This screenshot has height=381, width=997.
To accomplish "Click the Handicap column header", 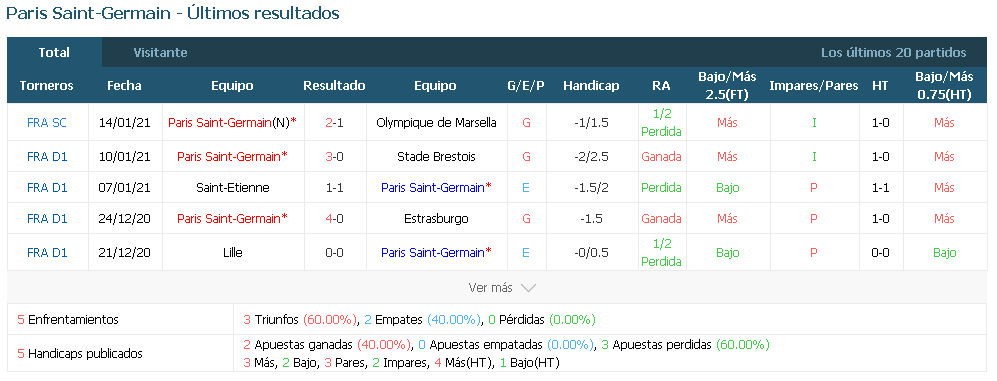I will pyautogui.click(x=591, y=86).
